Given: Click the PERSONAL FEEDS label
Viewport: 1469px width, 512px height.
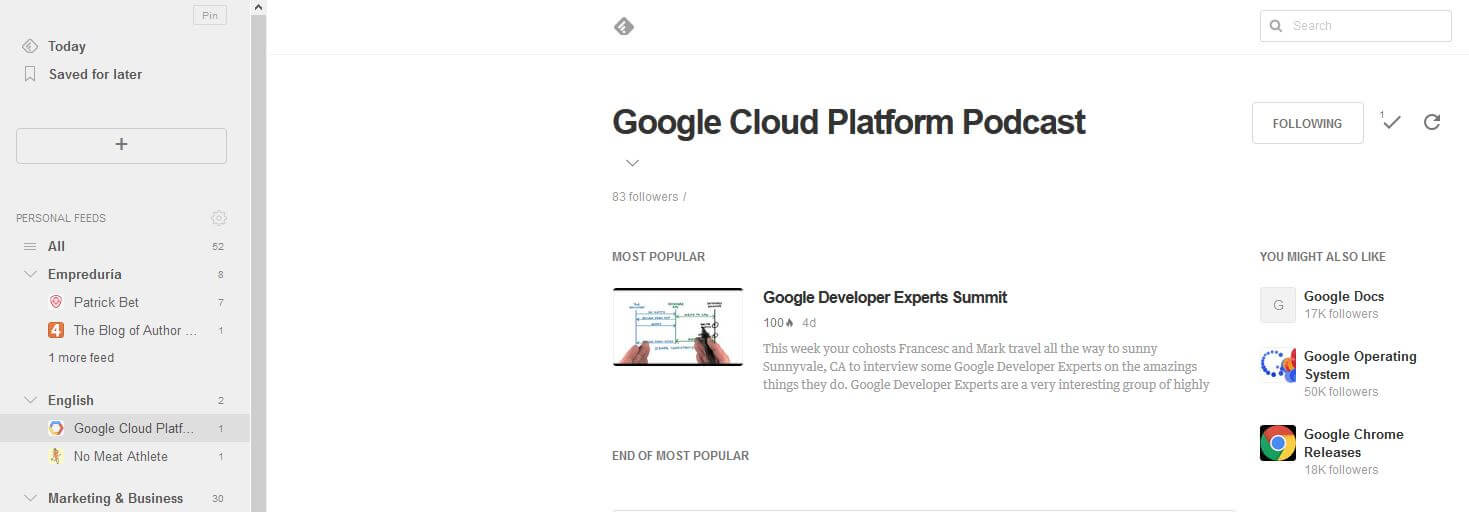Looking at the screenshot, I should (61, 218).
